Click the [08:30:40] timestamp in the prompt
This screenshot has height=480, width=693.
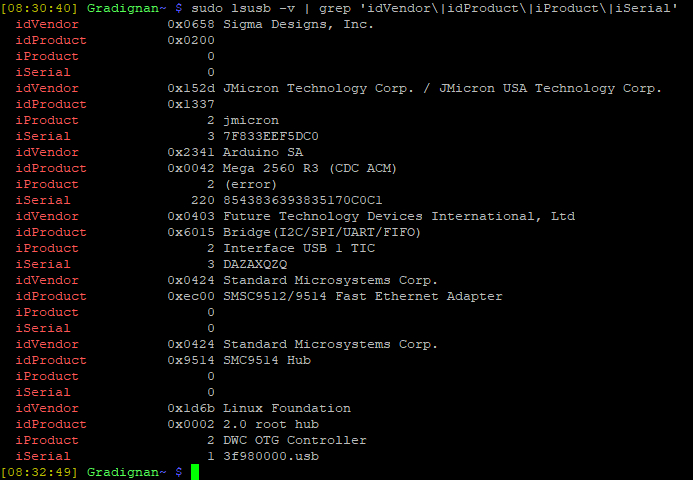point(41,8)
